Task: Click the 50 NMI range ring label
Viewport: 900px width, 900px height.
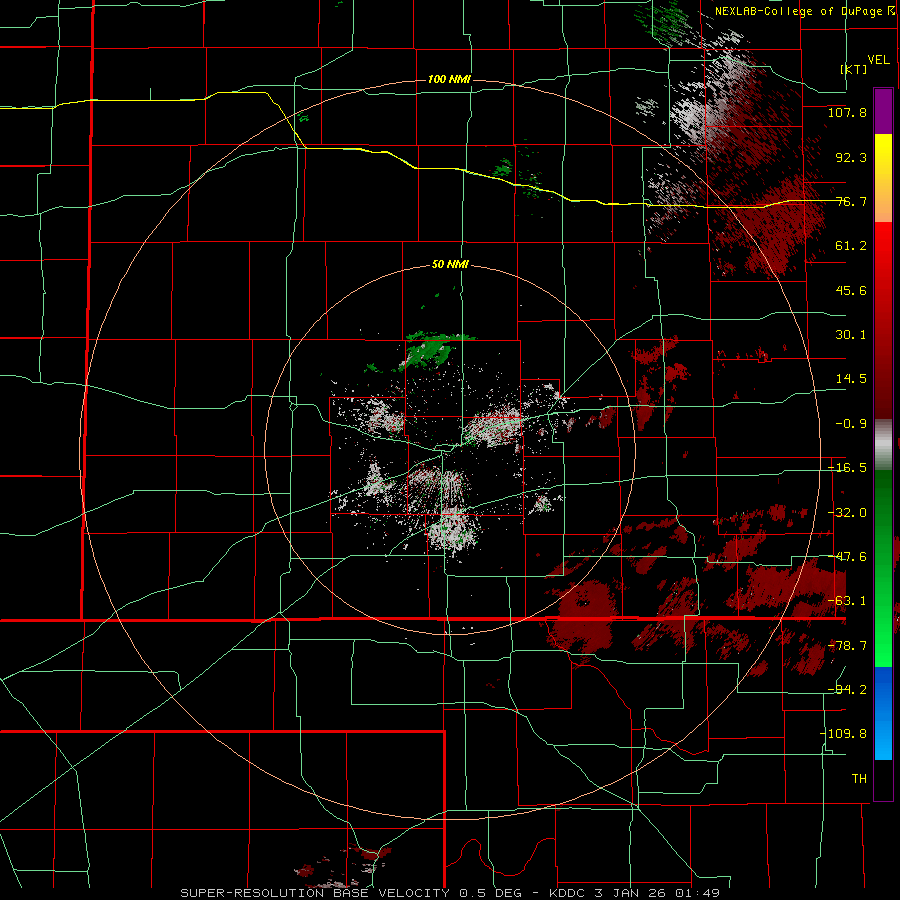Action: [x=450, y=265]
